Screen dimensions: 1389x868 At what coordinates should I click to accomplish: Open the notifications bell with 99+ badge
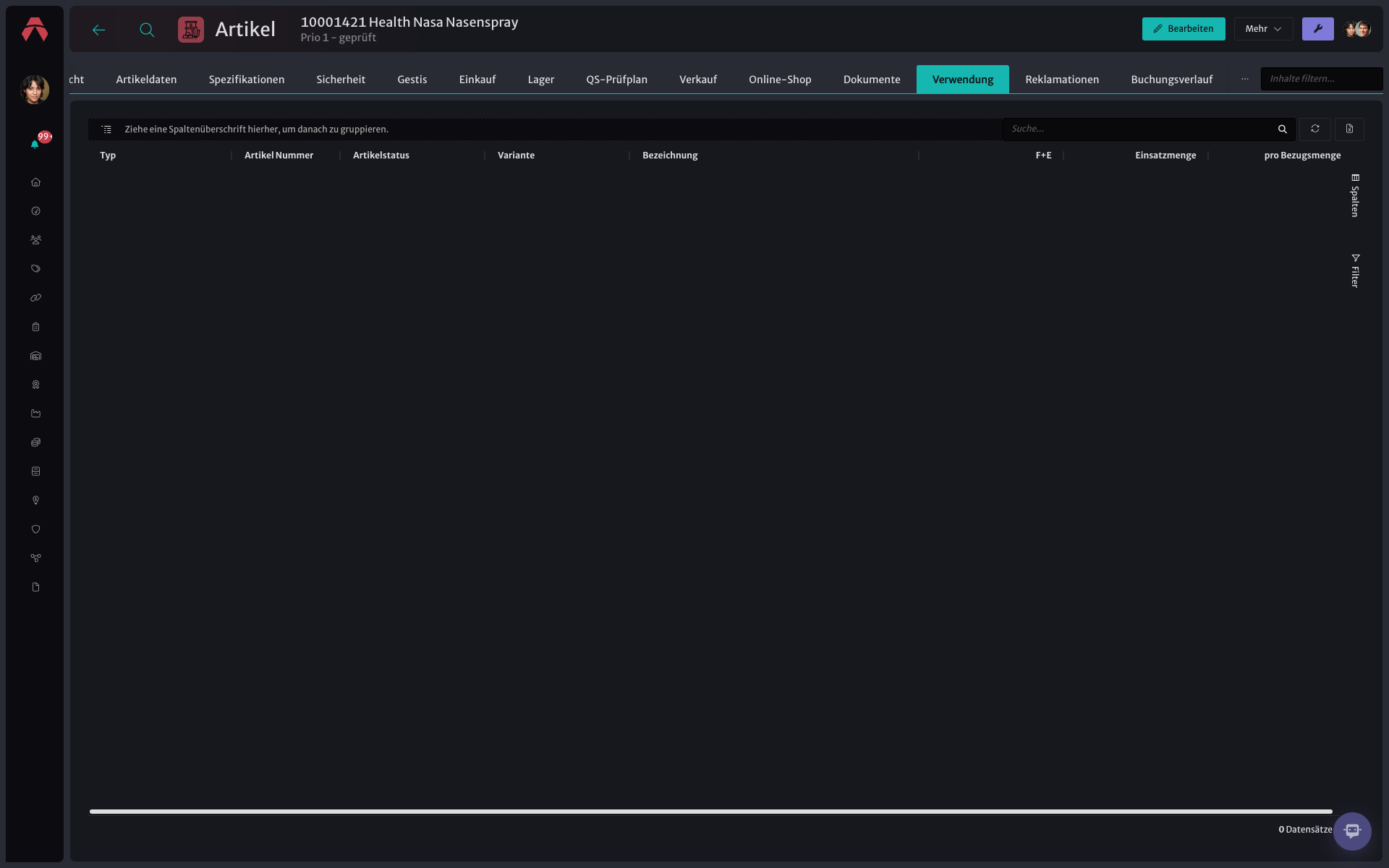click(35, 144)
